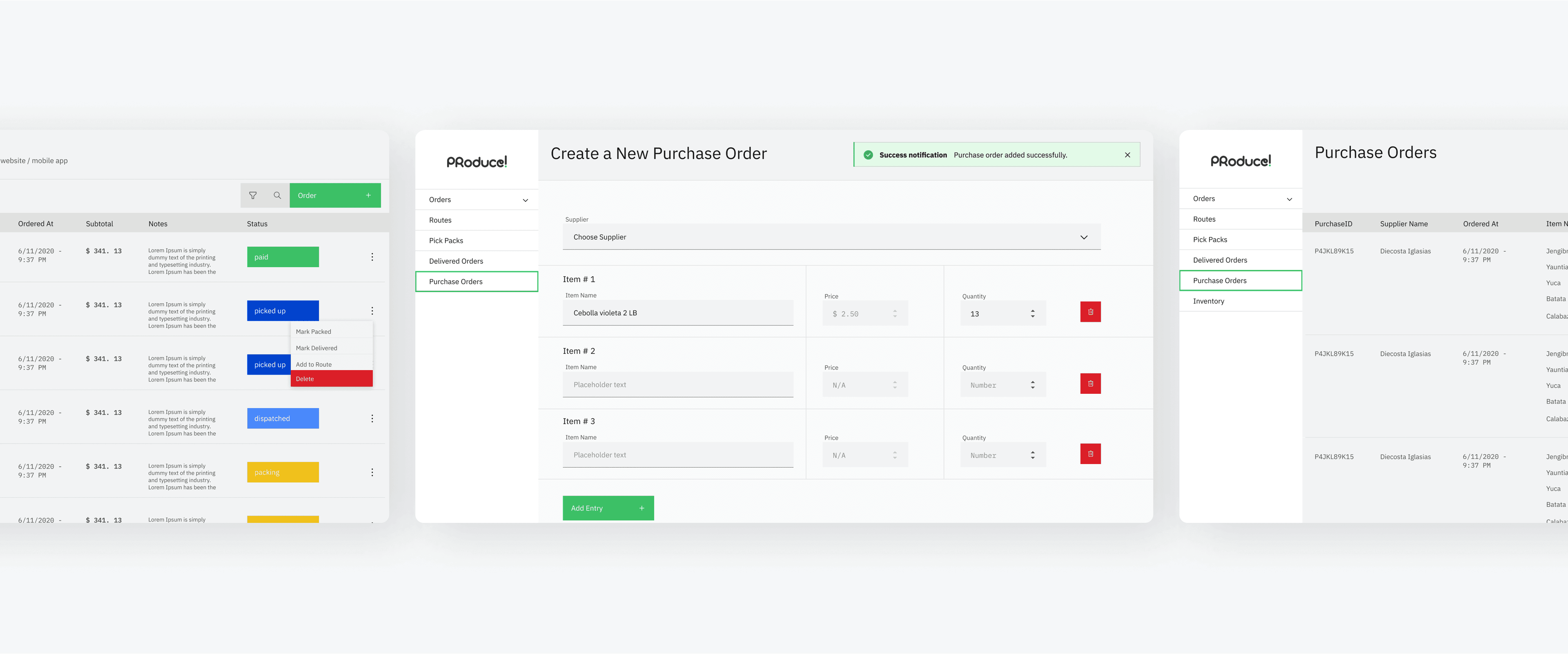Dismiss the success notification with the X
Screen dimensions: 1568x654
[1127, 155]
